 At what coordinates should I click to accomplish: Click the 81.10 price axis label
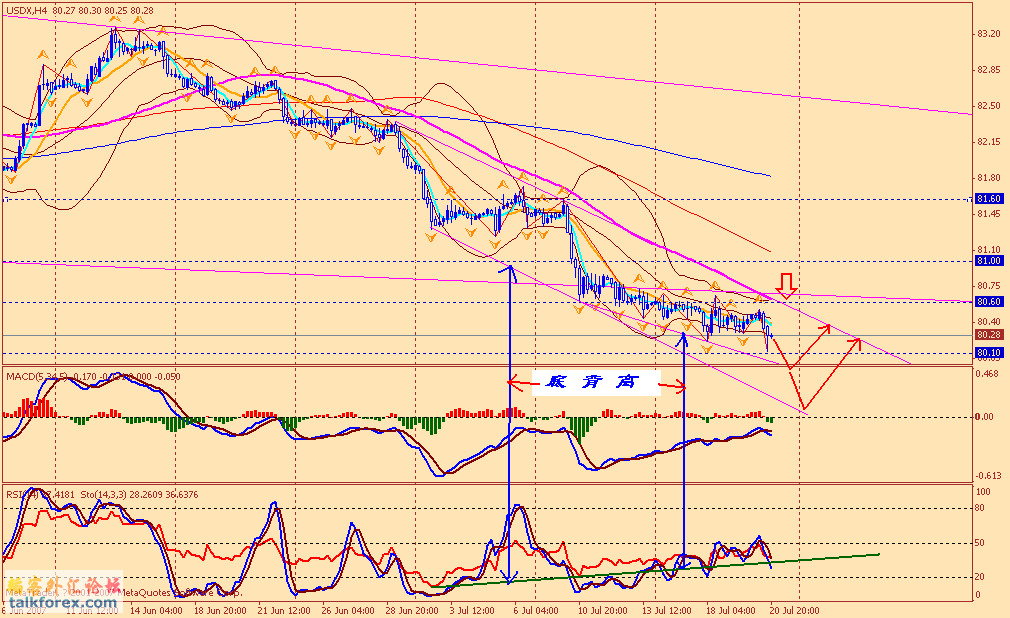click(x=989, y=249)
